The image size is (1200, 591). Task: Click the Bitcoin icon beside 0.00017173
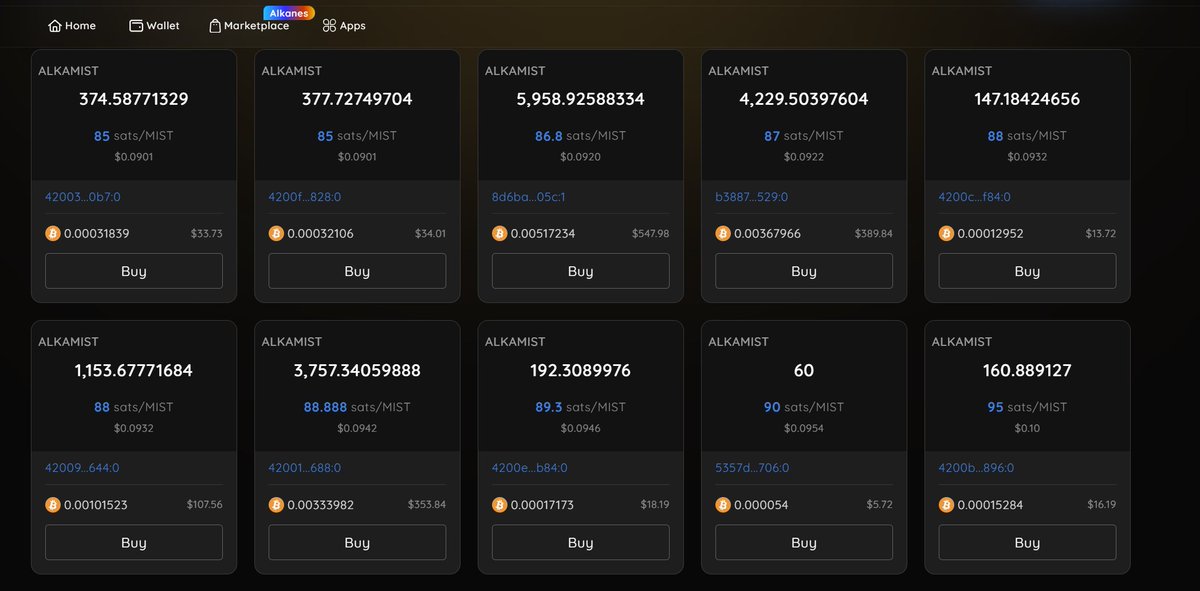click(x=499, y=505)
